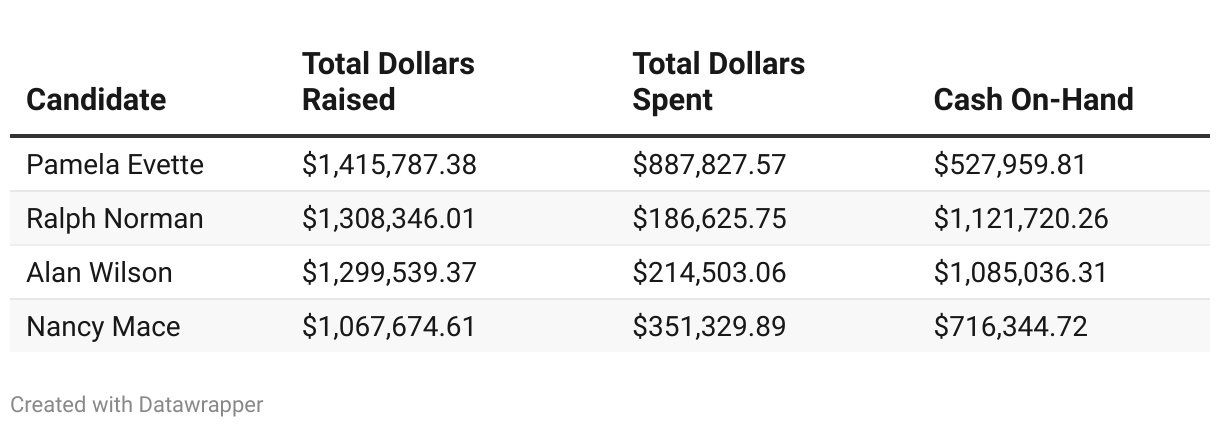This screenshot has width=1220, height=428.
Task: Click Nancy Mace's spent amount $351,329.89
Action: point(709,326)
